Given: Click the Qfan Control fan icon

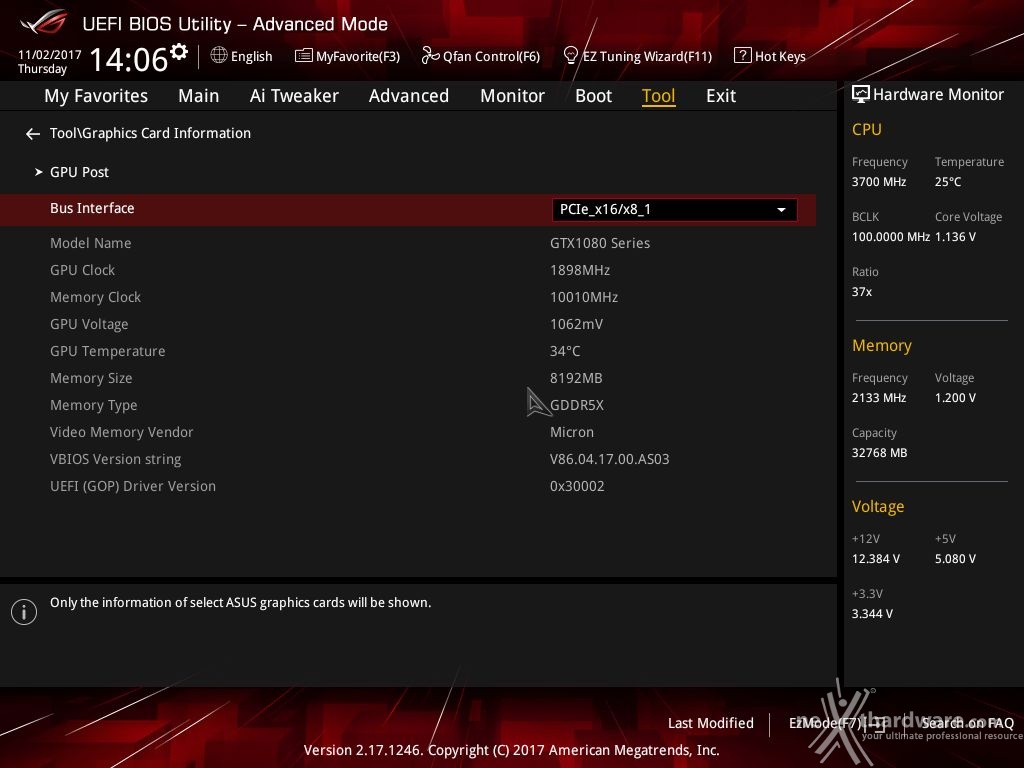Looking at the screenshot, I should (x=430, y=56).
